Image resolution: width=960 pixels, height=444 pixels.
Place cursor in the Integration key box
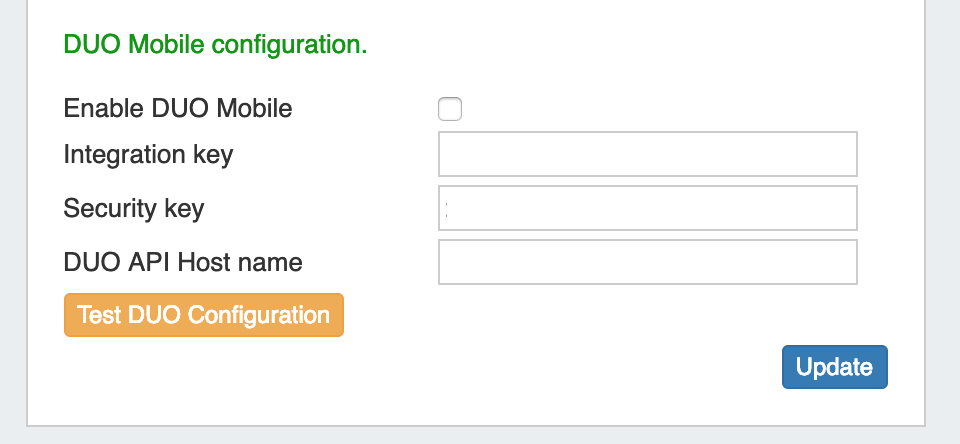647,154
